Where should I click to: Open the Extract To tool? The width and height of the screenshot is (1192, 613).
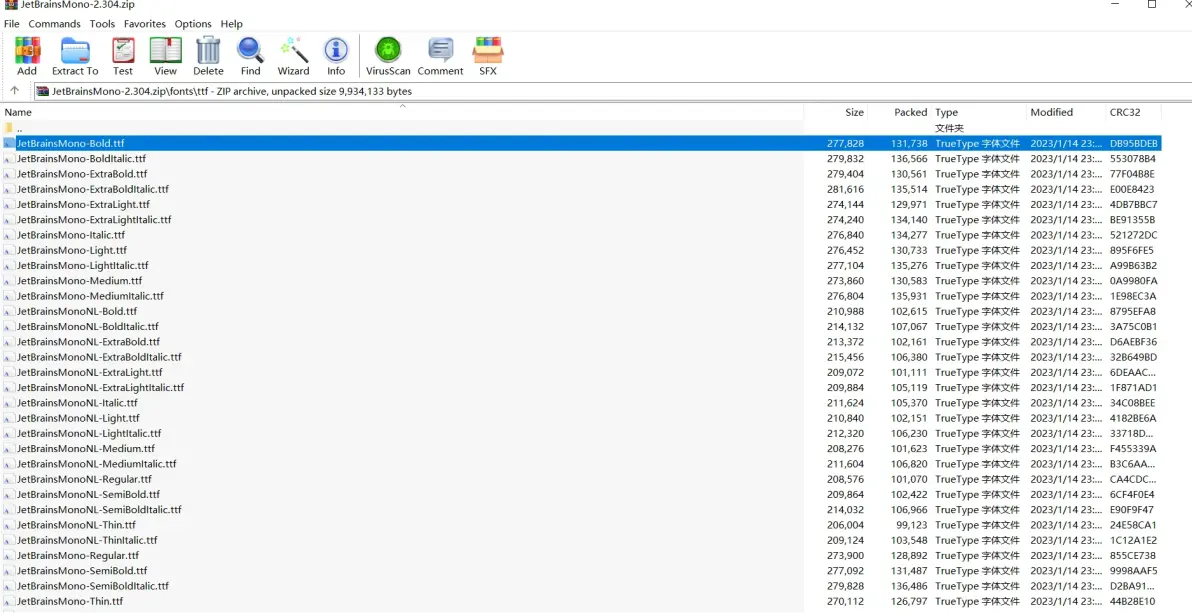coord(74,56)
